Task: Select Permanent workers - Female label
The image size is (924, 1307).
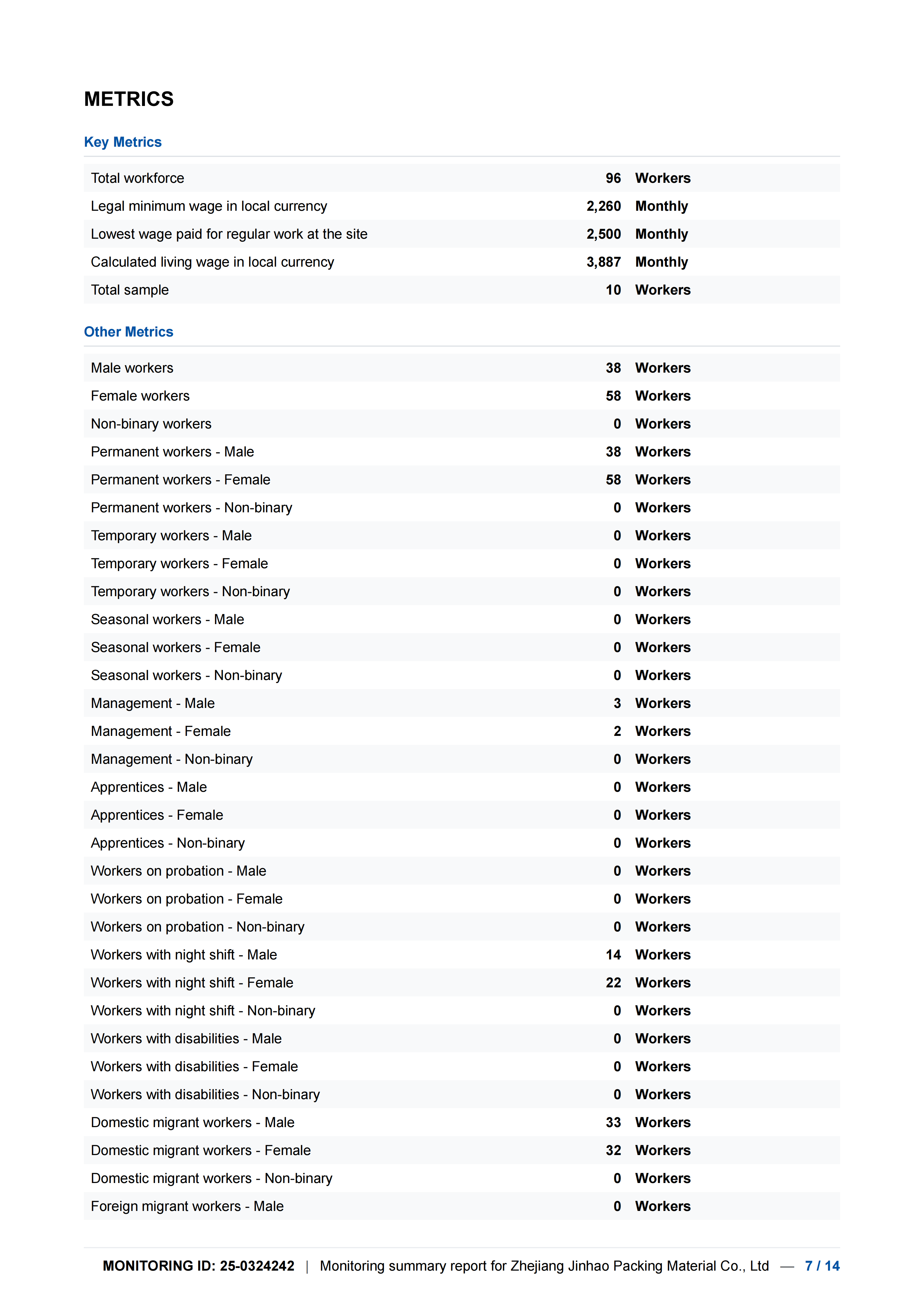Action: click(180, 480)
